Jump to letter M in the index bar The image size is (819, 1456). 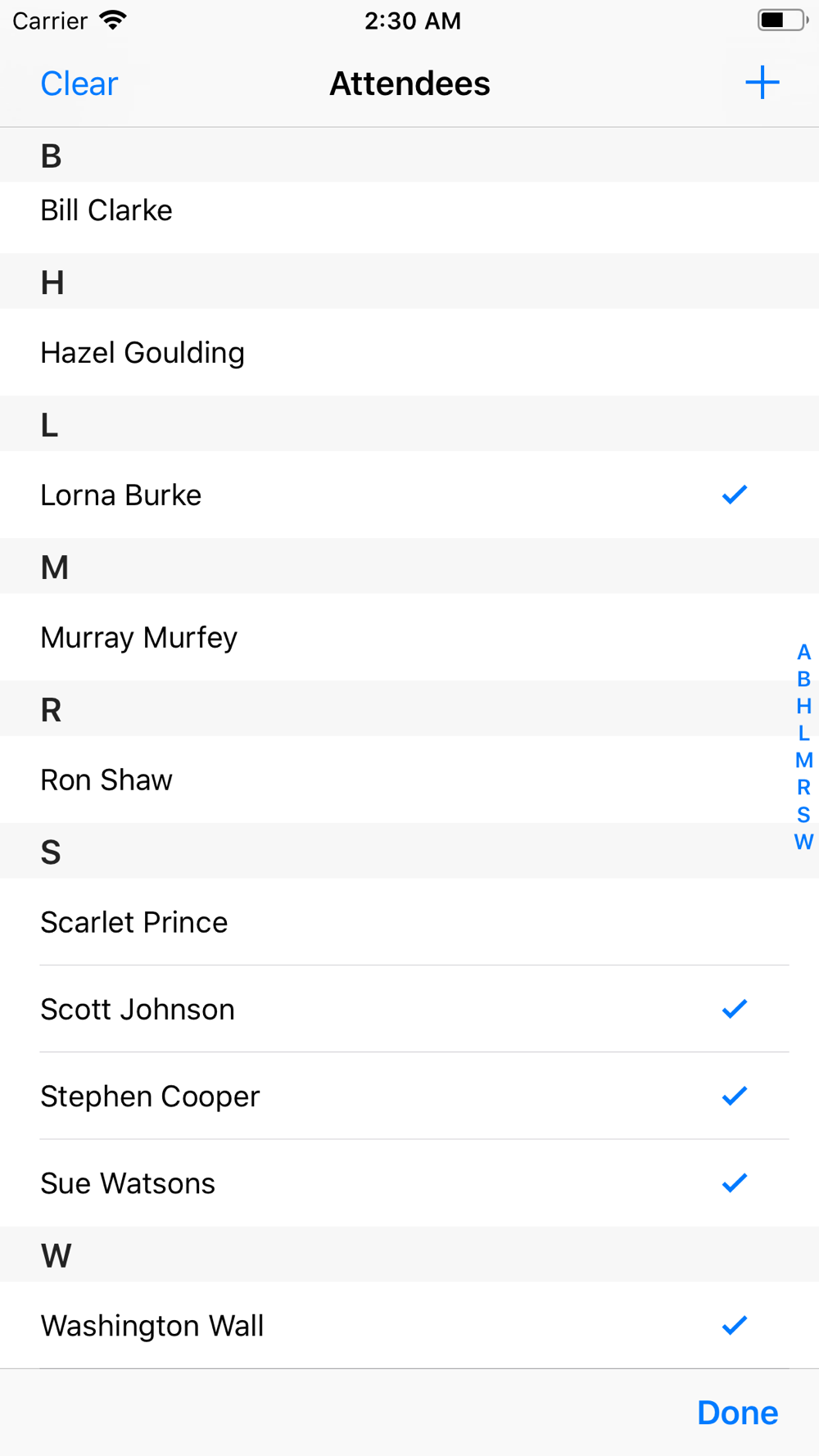coord(803,760)
